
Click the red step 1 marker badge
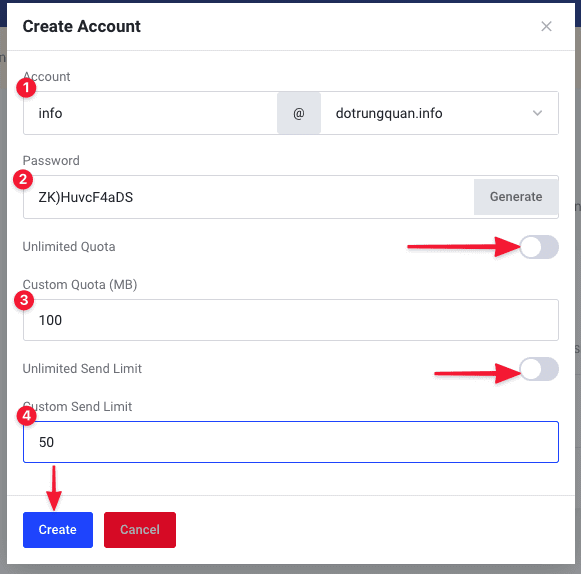coord(26,88)
